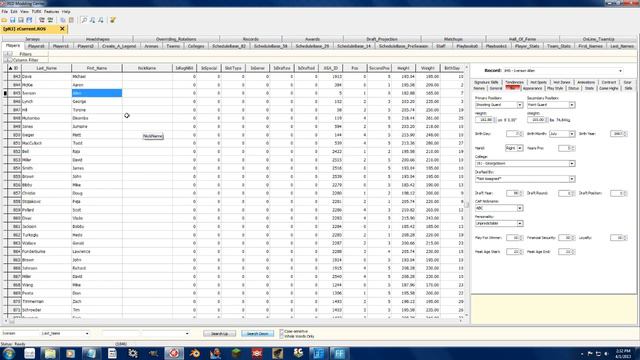
Task: Switch to the Jerseys tab
Action: [33, 39]
